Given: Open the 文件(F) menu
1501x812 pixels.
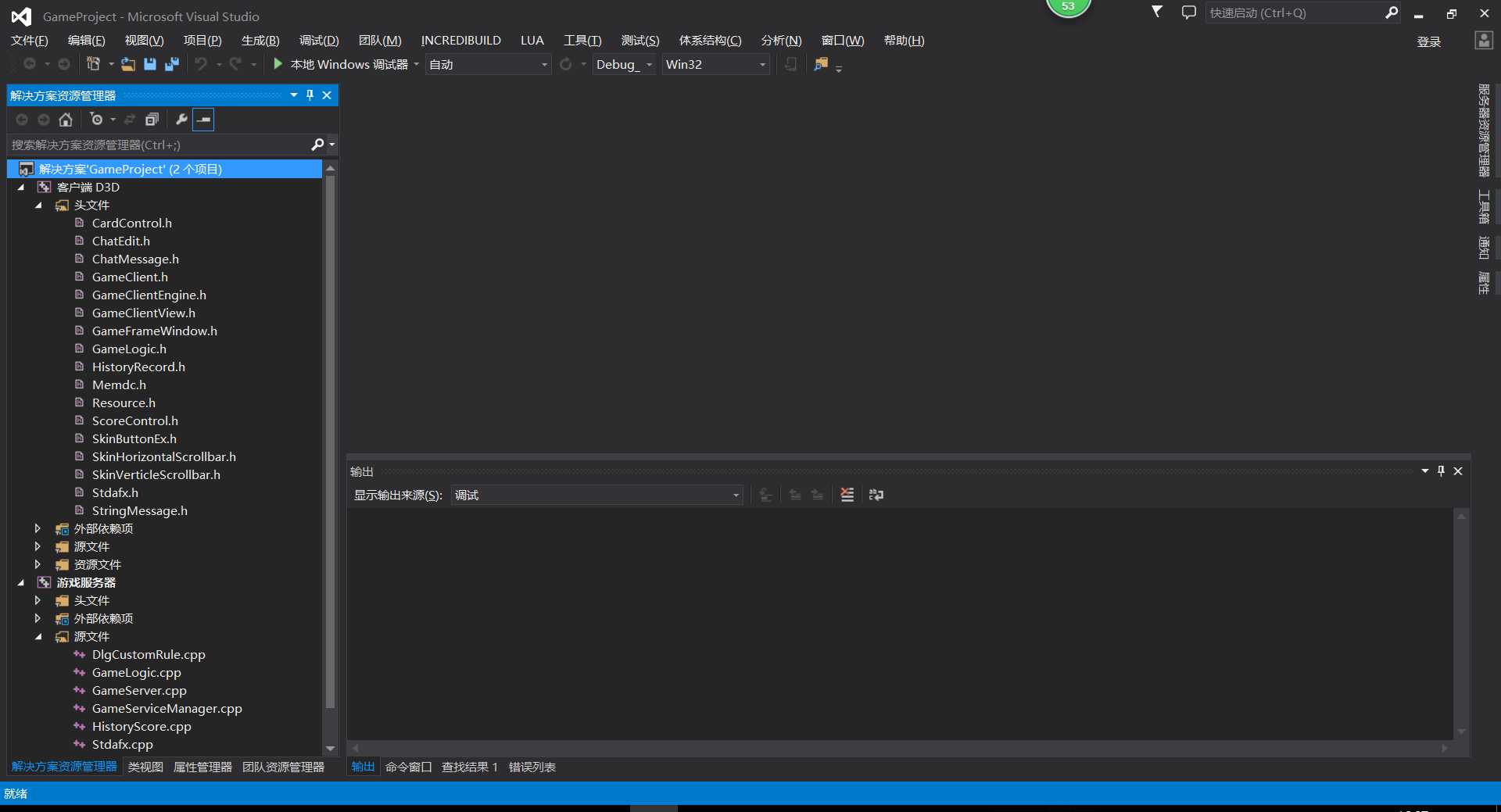Looking at the screenshot, I should pyautogui.click(x=29, y=41).
